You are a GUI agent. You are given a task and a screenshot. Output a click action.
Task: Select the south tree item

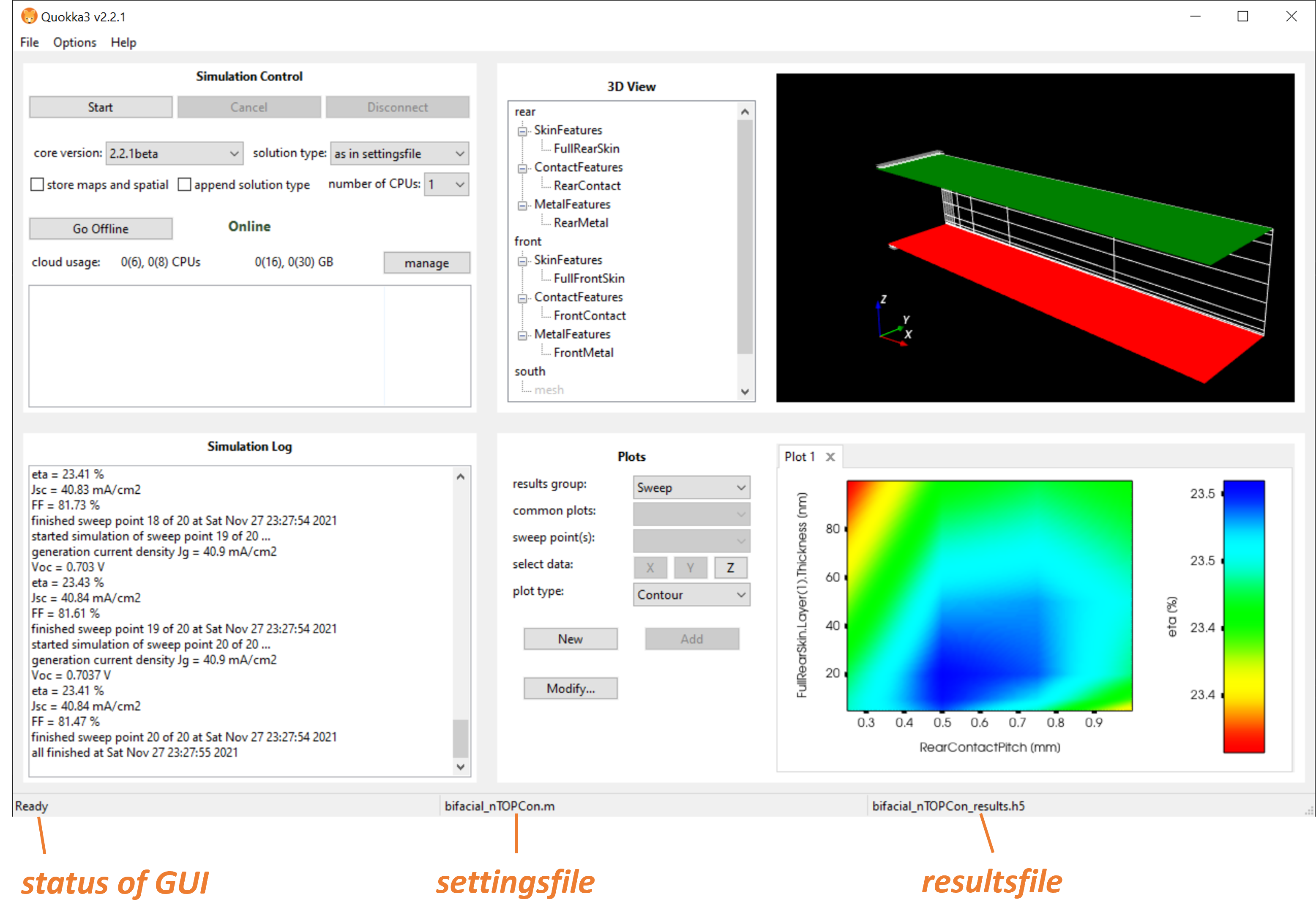click(x=530, y=372)
